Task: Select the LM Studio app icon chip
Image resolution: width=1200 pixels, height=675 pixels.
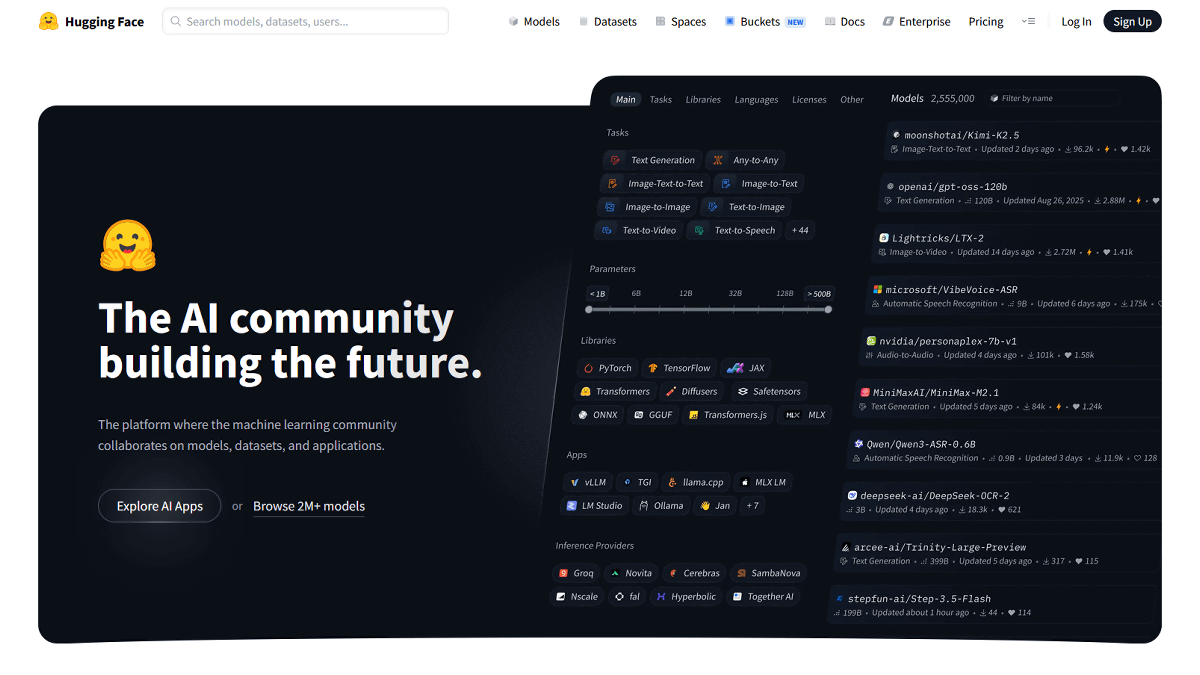Action: [x=594, y=505]
